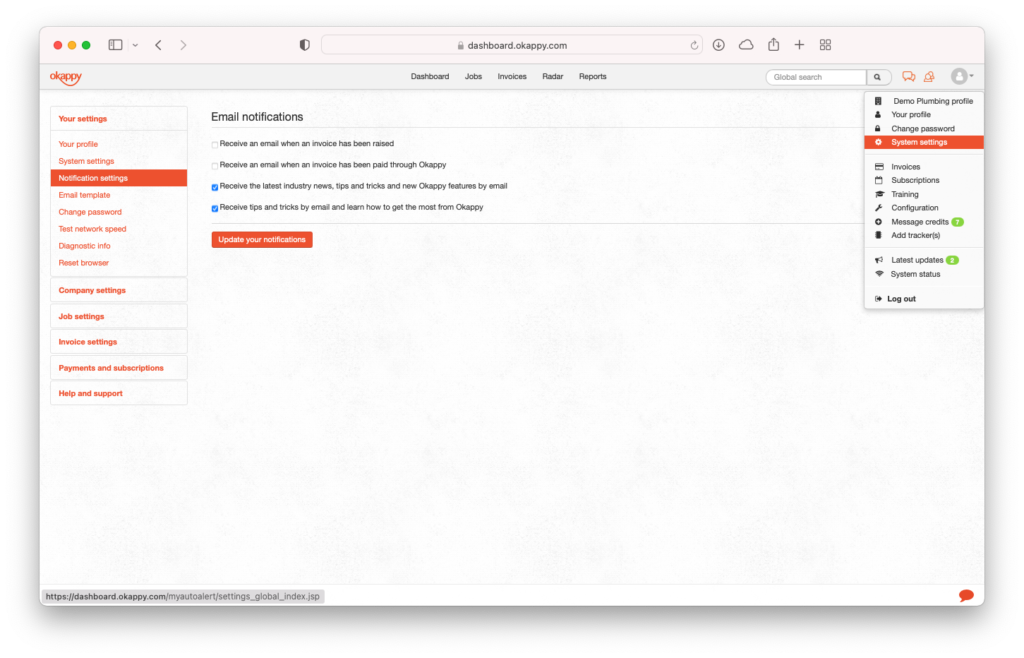Click the user avatar icon

click(959, 76)
